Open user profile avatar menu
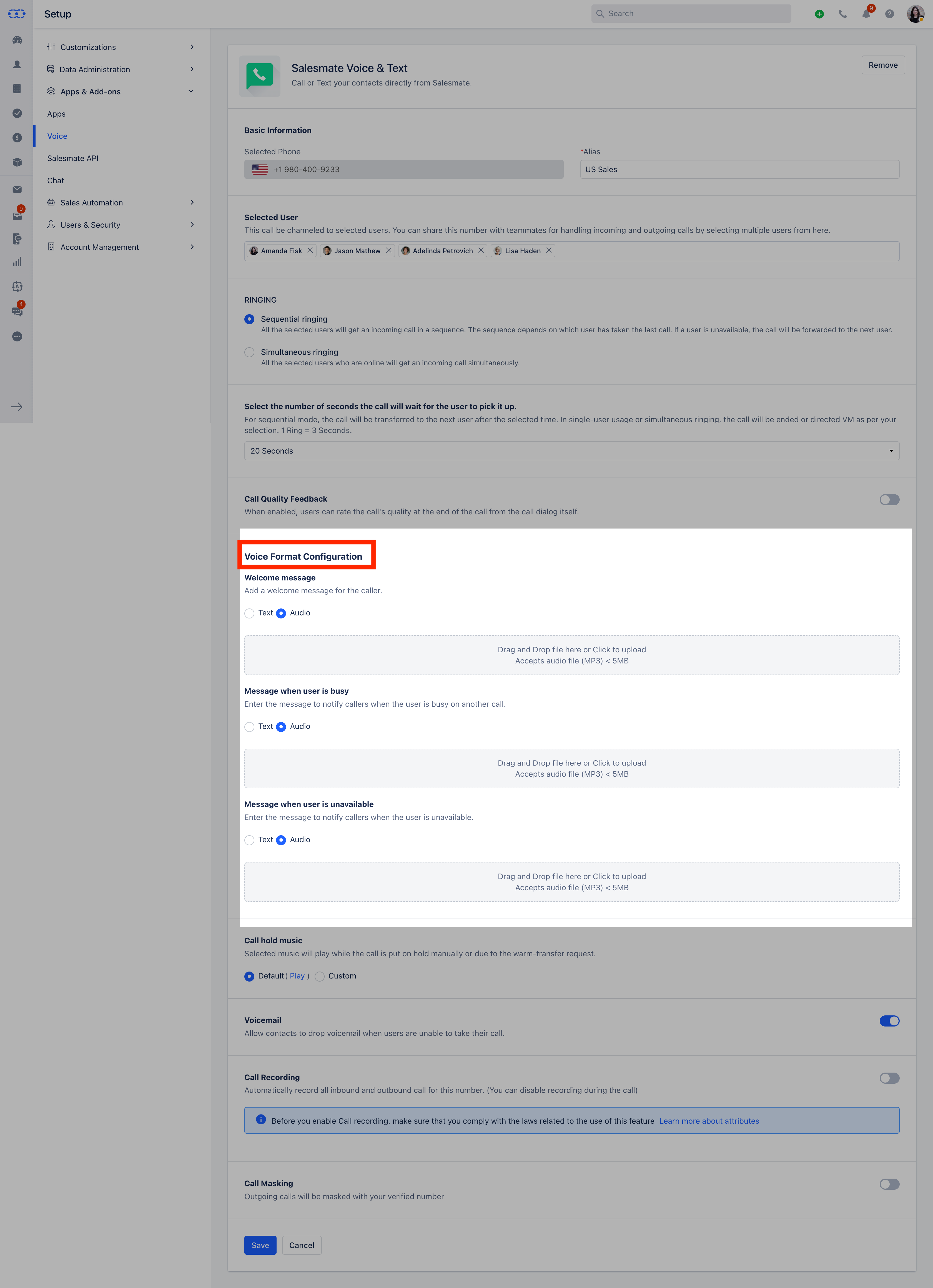The image size is (933, 1288). tap(915, 14)
